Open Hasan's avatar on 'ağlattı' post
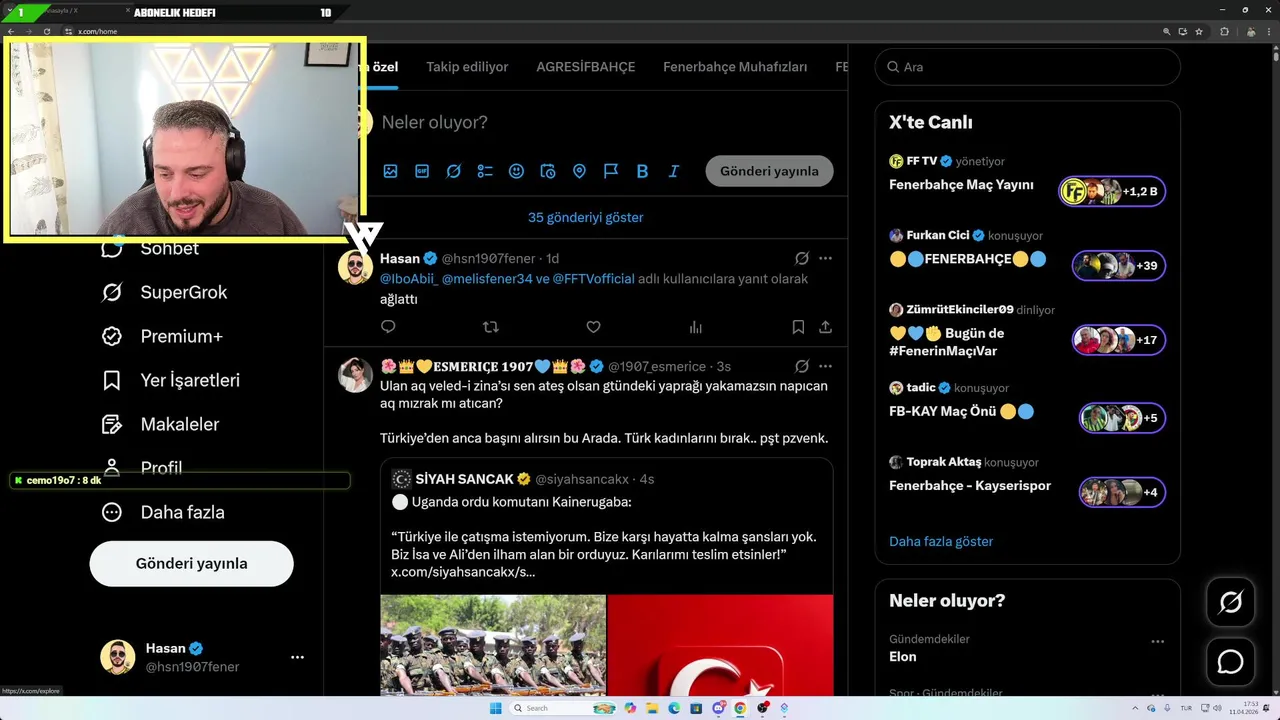 (x=355, y=267)
